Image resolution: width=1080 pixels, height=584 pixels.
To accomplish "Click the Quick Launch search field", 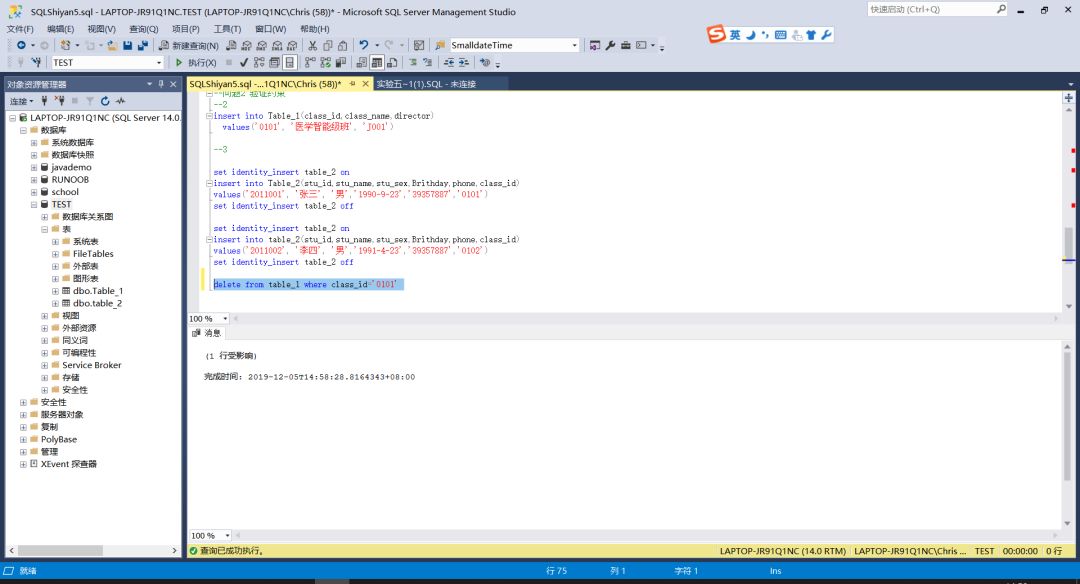I will (930, 9).
